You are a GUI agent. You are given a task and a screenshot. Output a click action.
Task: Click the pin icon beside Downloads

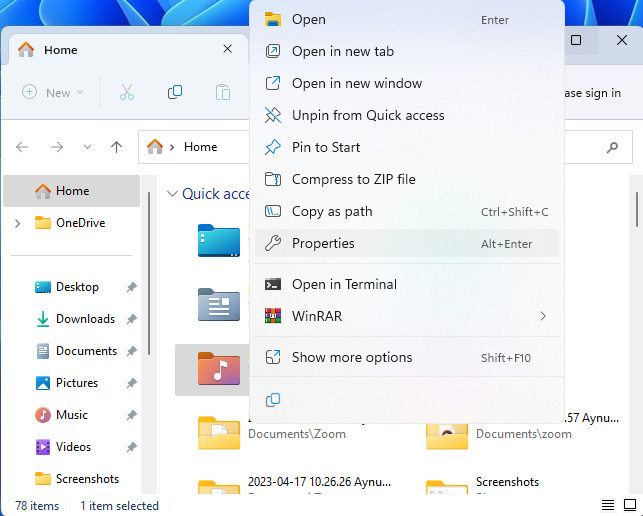pyautogui.click(x=131, y=319)
